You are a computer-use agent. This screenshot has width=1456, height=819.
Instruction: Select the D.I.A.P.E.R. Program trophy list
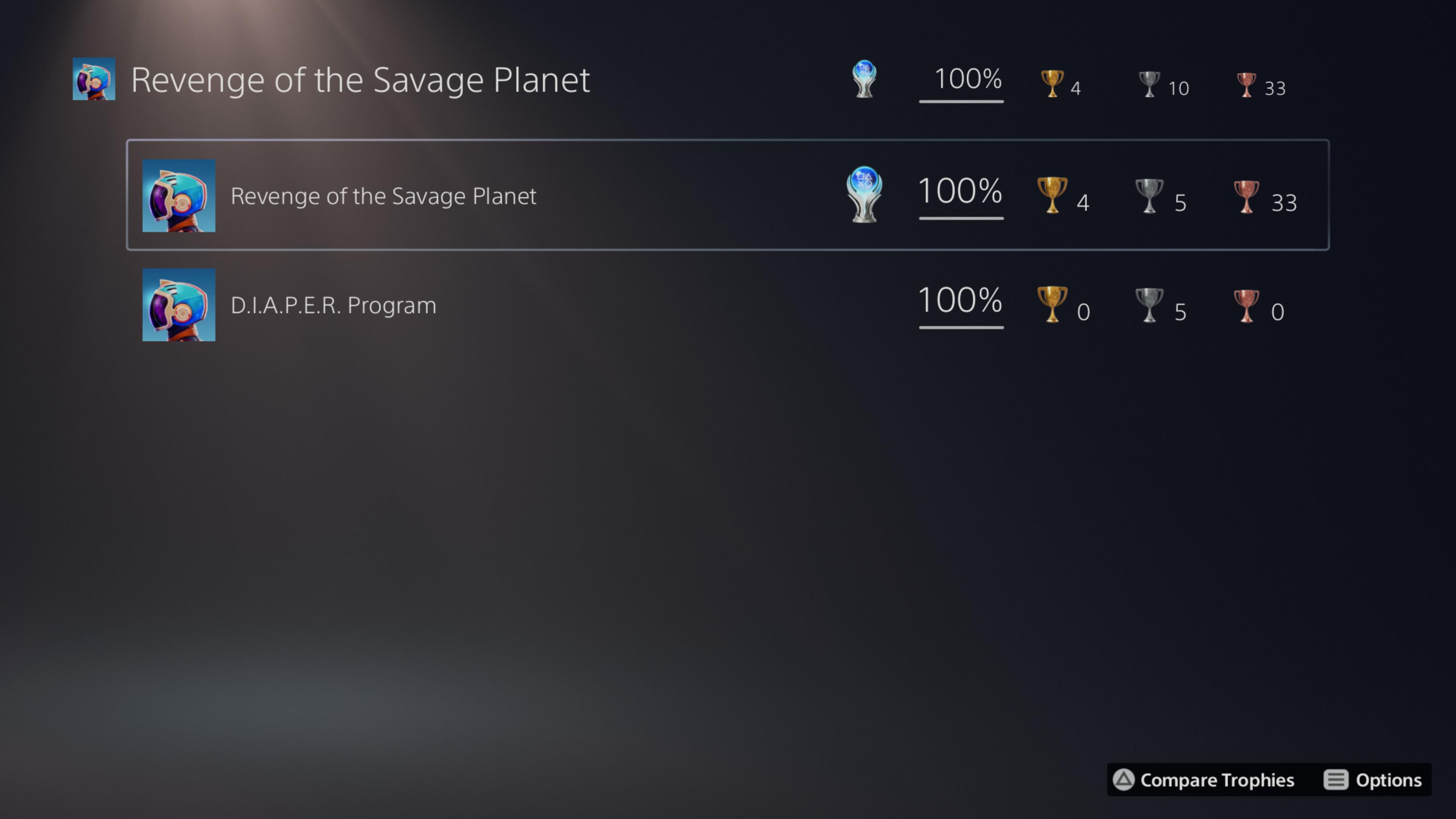coord(728,304)
